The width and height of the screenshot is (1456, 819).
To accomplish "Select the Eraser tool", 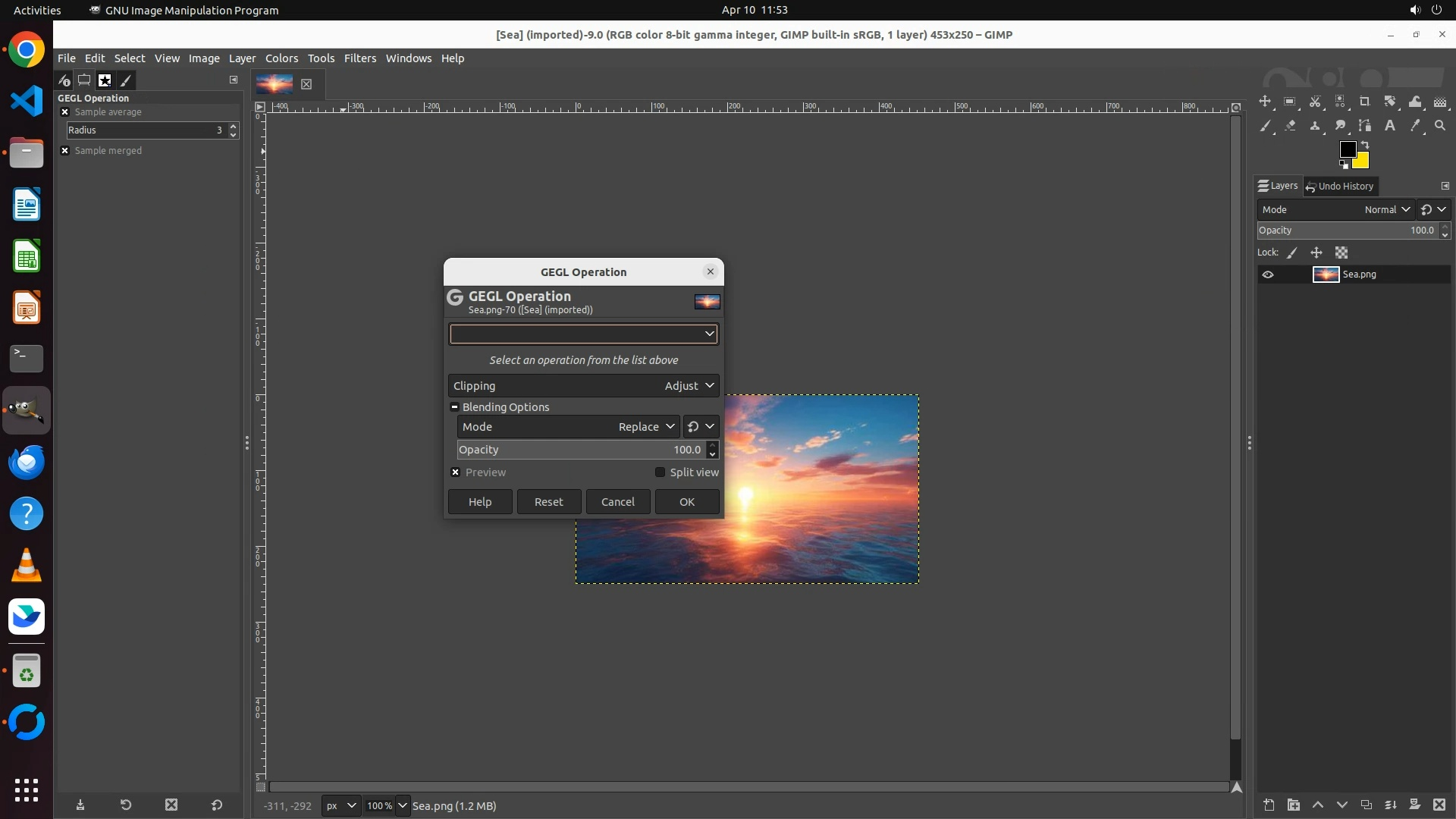I will 1290,126.
